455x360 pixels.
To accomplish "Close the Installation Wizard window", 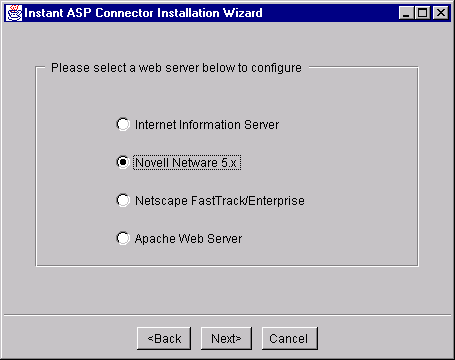I will pos(441,13).
